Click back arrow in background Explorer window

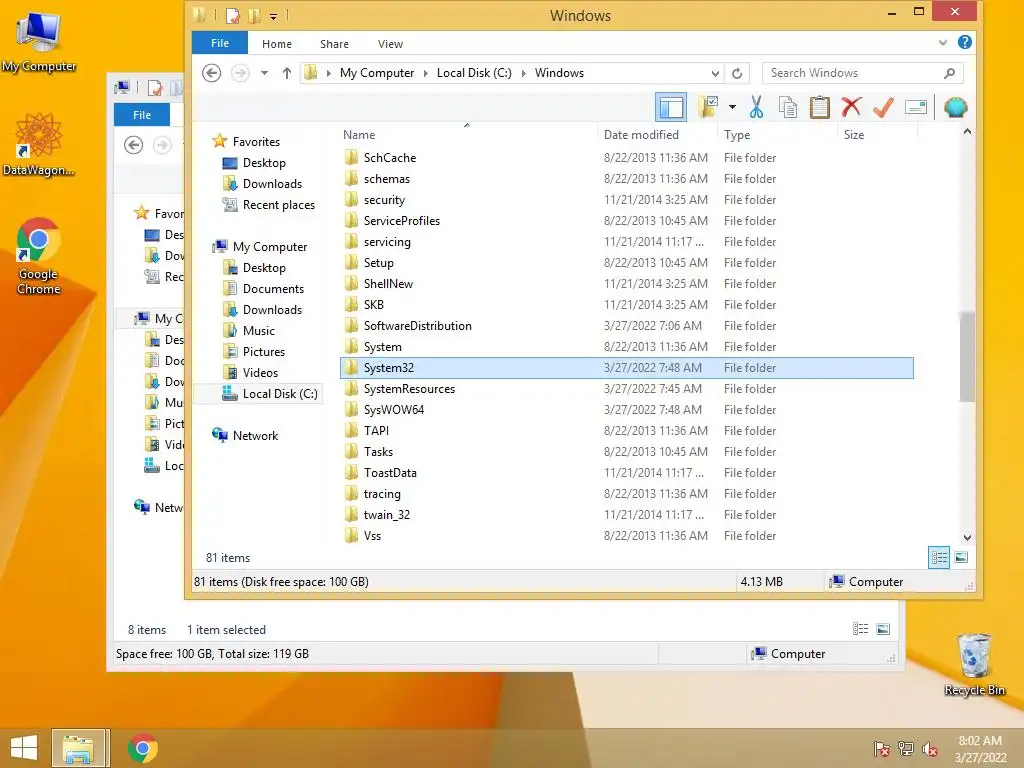pos(133,145)
